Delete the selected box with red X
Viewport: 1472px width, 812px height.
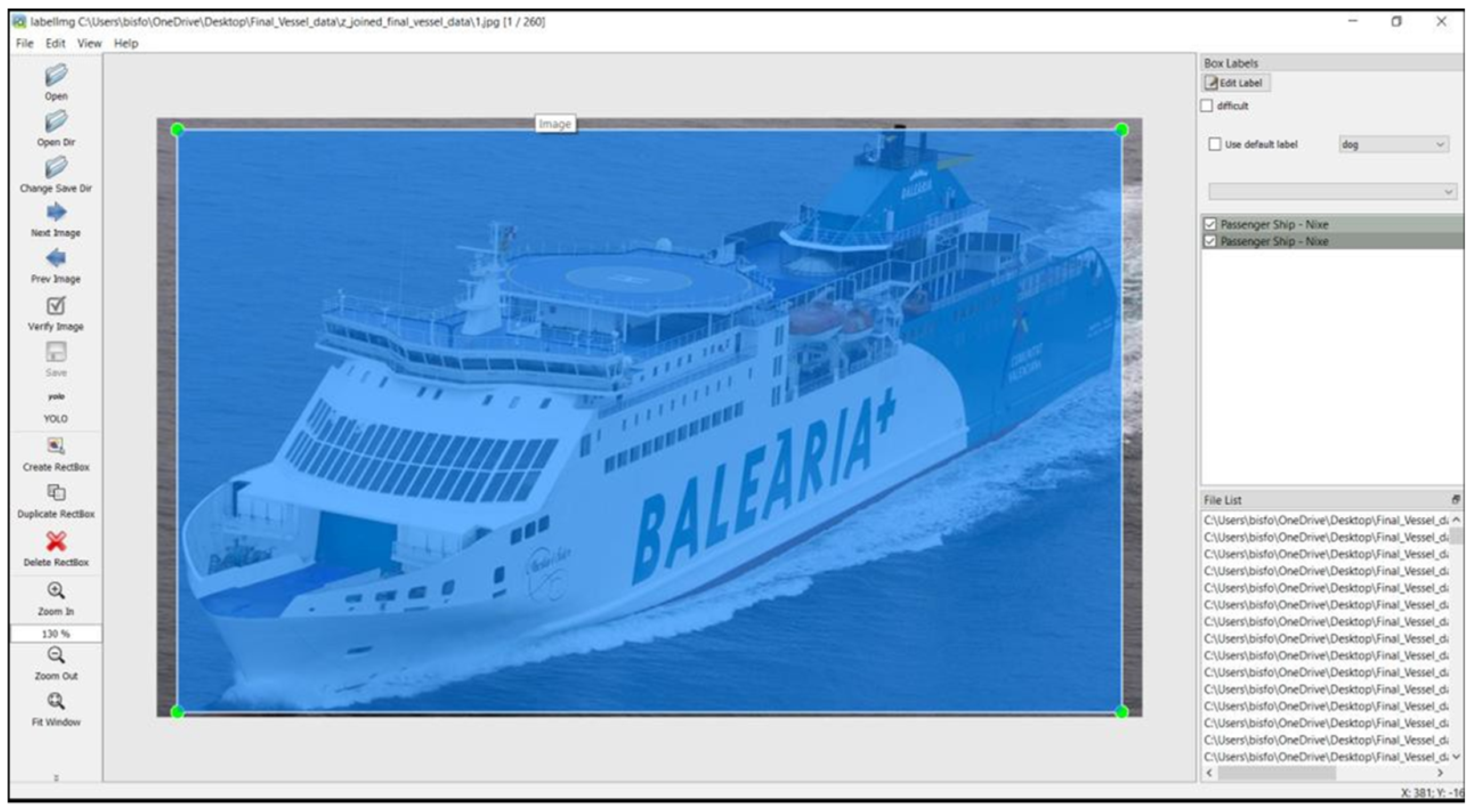(x=56, y=541)
